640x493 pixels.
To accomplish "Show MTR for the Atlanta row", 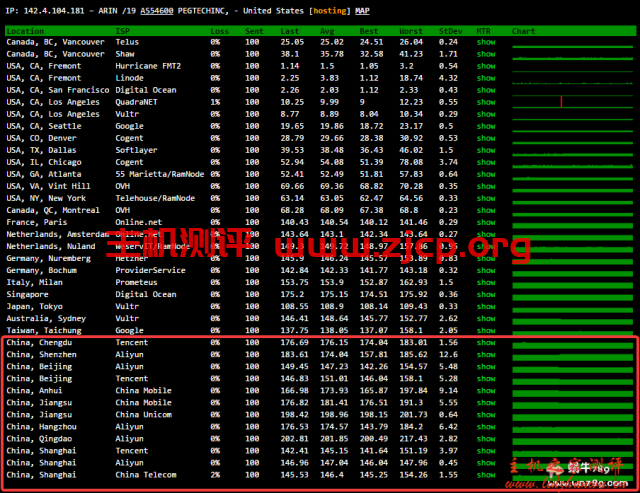I will click(486, 174).
